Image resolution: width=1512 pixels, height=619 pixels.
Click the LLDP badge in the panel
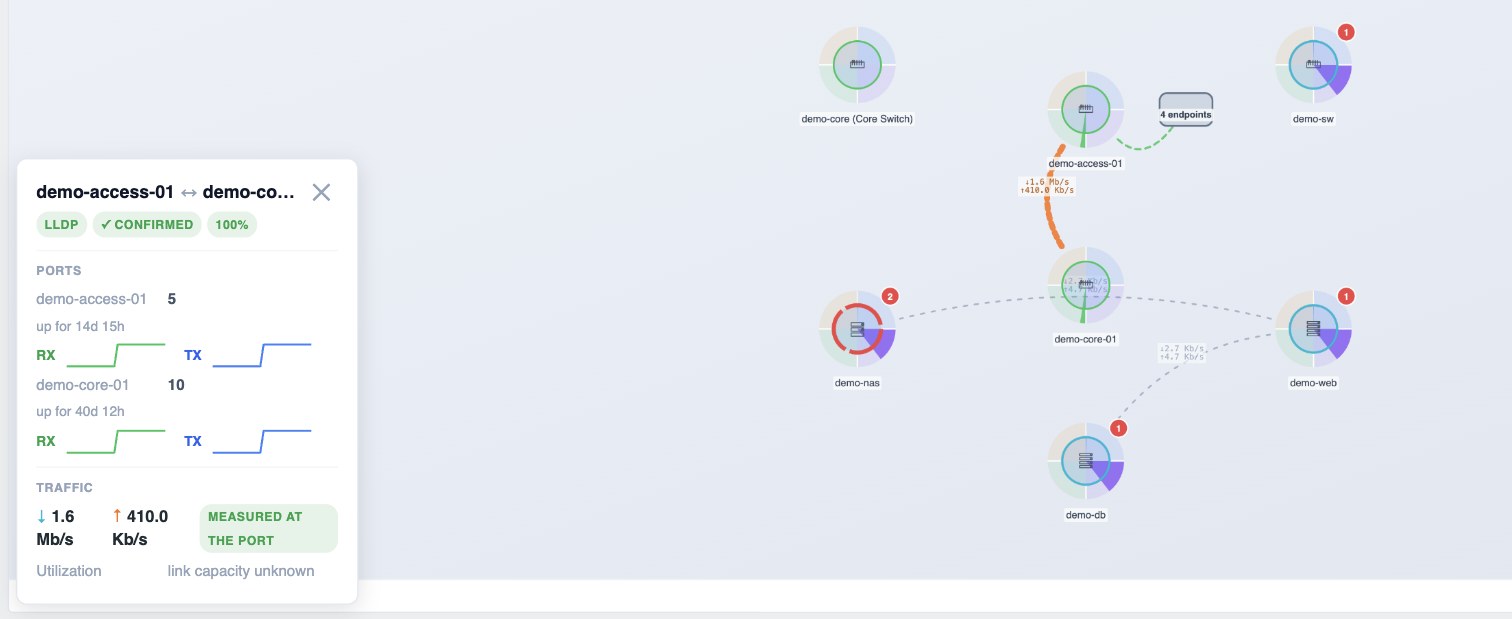point(62,225)
